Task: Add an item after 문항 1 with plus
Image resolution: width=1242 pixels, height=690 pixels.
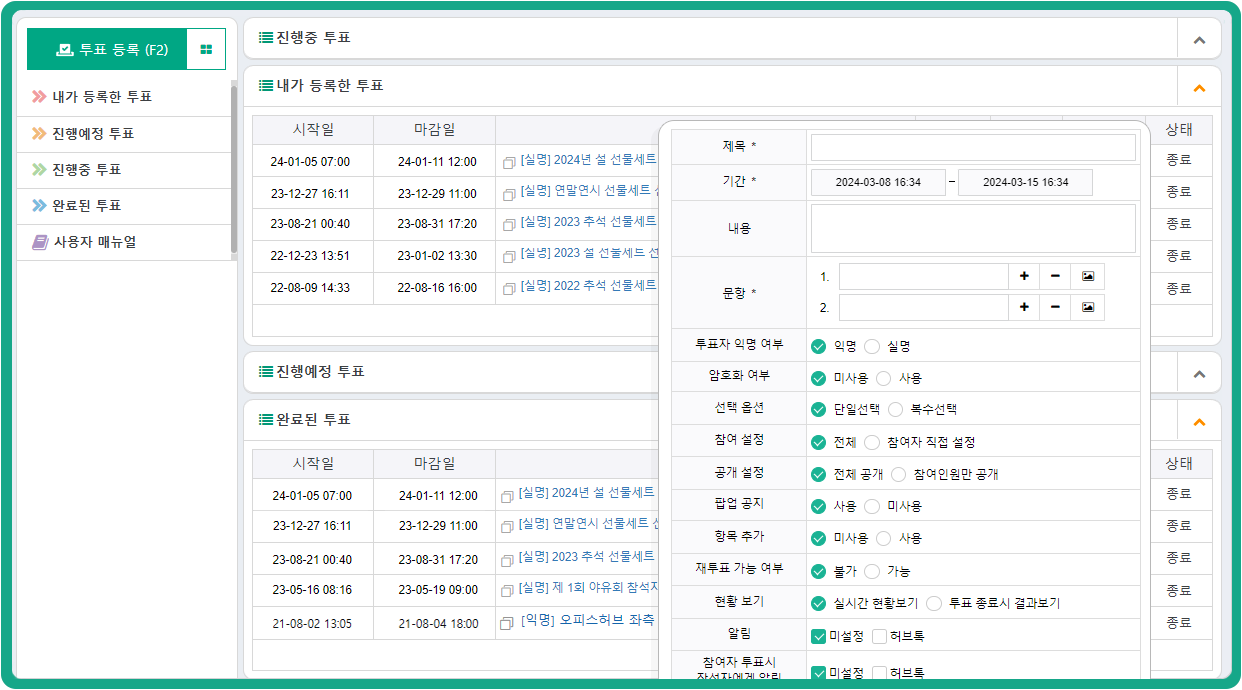Action: tap(1024, 277)
